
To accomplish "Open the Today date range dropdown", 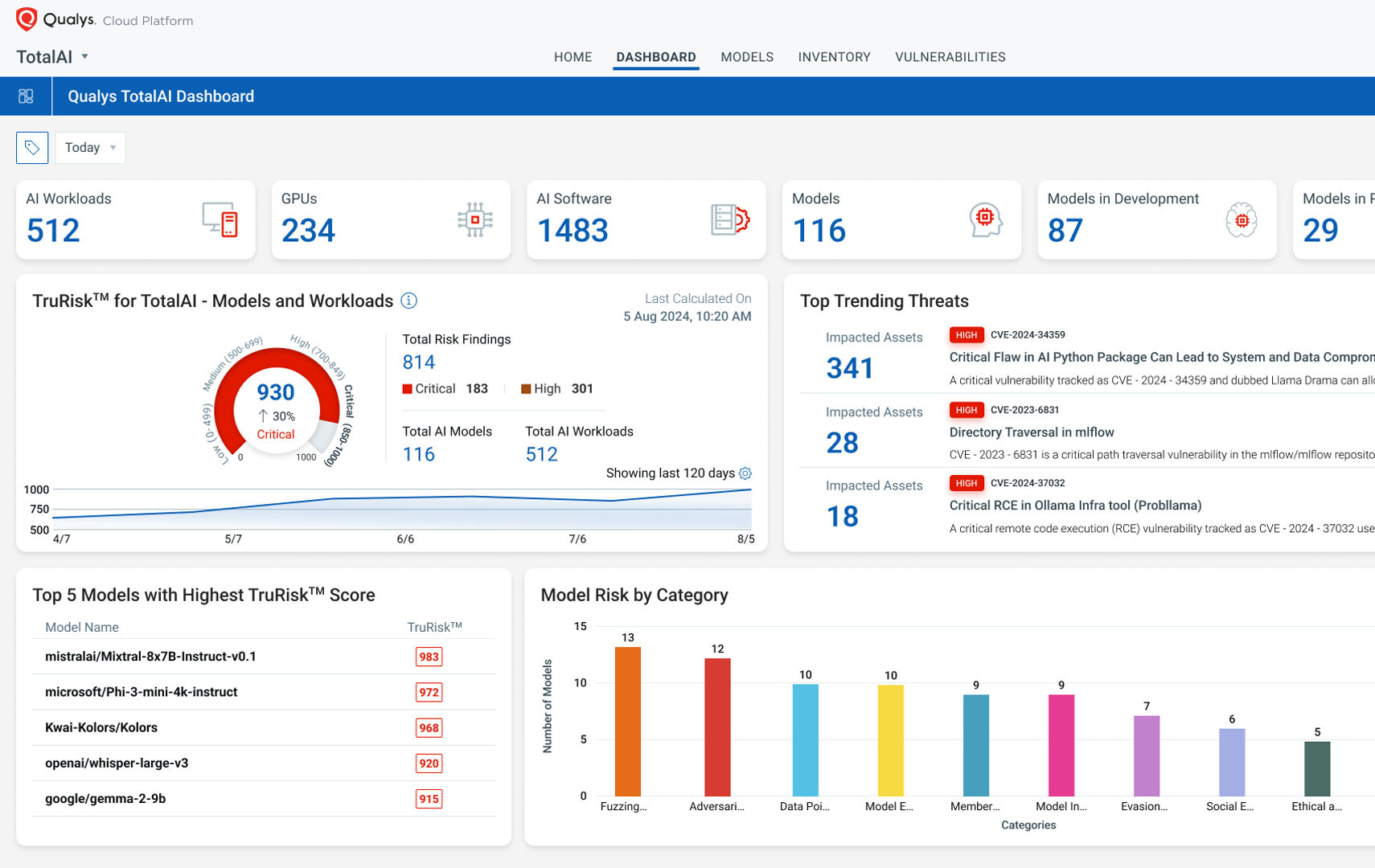I will point(90,148).
